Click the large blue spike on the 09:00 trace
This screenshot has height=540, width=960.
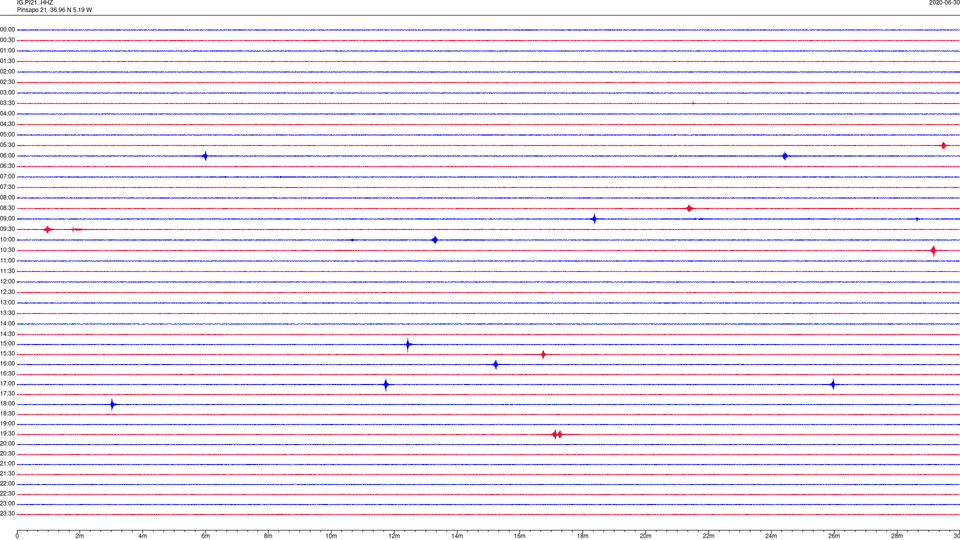594,219
